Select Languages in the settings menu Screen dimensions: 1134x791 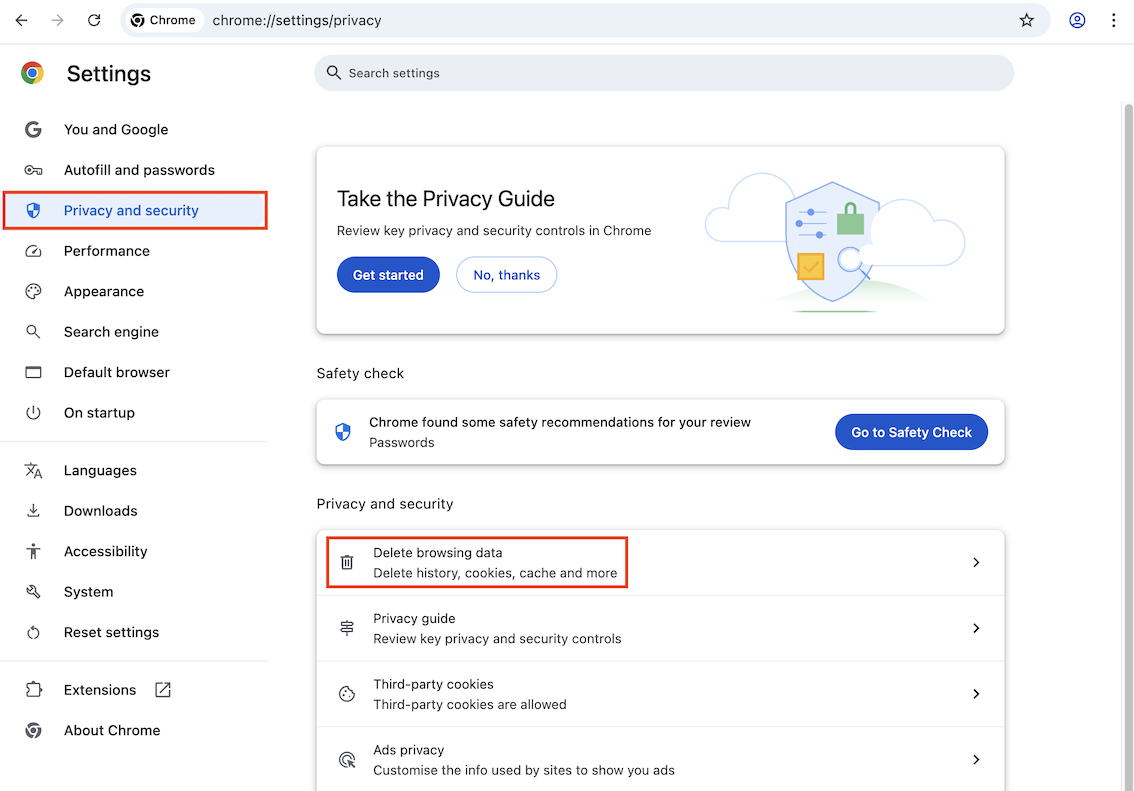coord(100,470)
